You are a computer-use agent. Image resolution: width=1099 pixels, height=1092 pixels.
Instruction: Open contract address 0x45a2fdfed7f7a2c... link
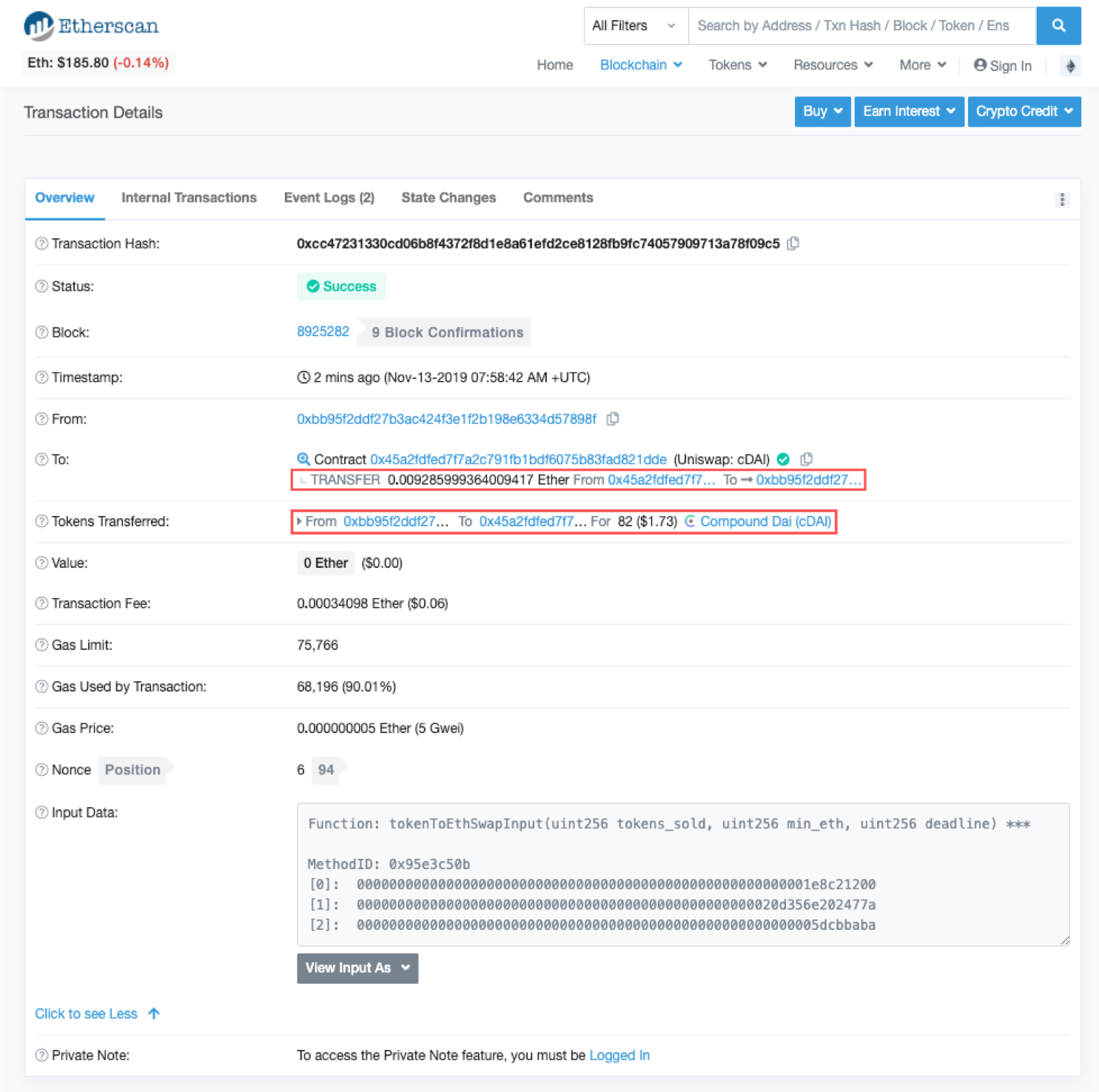518,460
